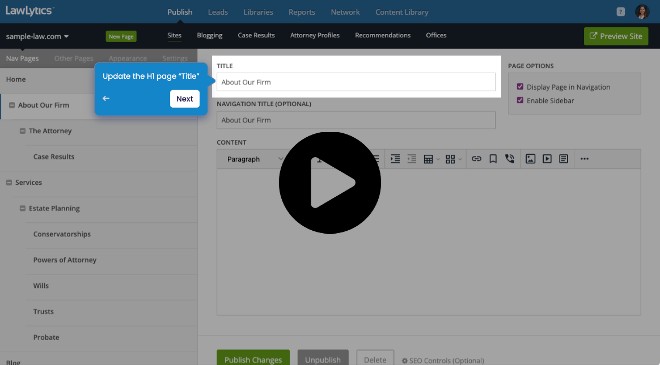The width and height of the screenshot is (660, 365).
Task: Click Next in the tour tooltip
Action: (x=184, y=99)
